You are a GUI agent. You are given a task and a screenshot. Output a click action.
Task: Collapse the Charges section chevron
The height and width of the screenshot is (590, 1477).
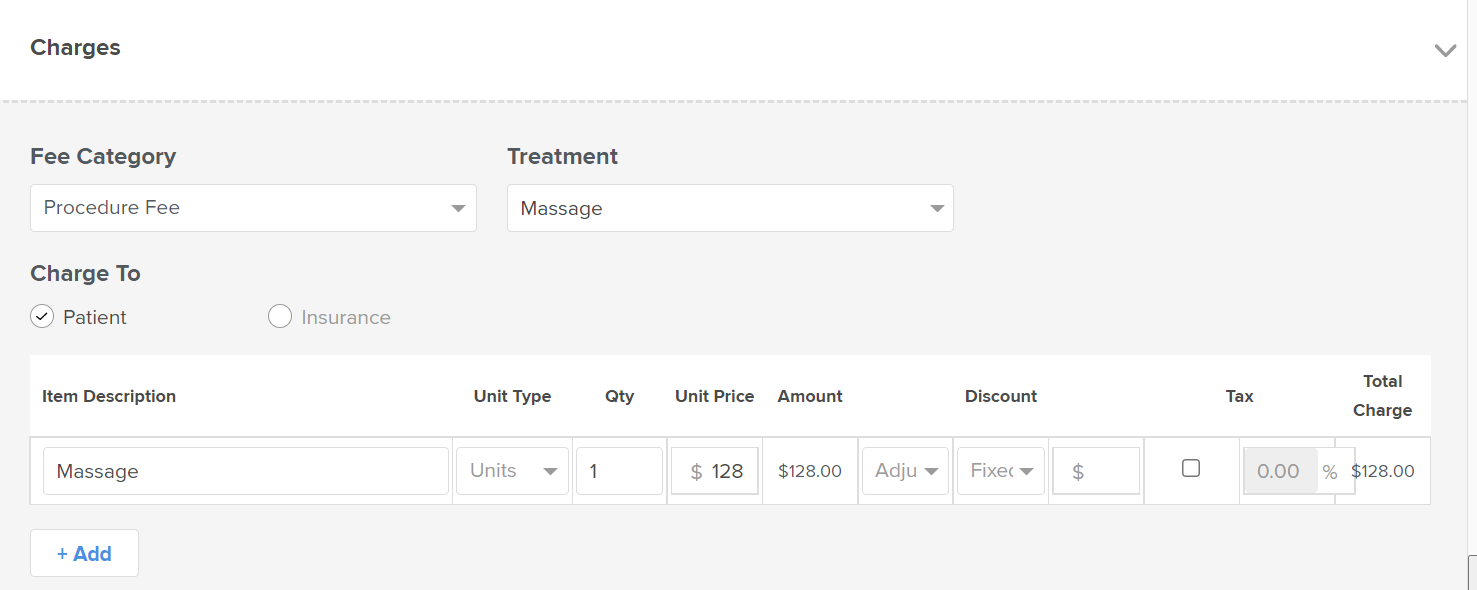tap(1445, 50)
